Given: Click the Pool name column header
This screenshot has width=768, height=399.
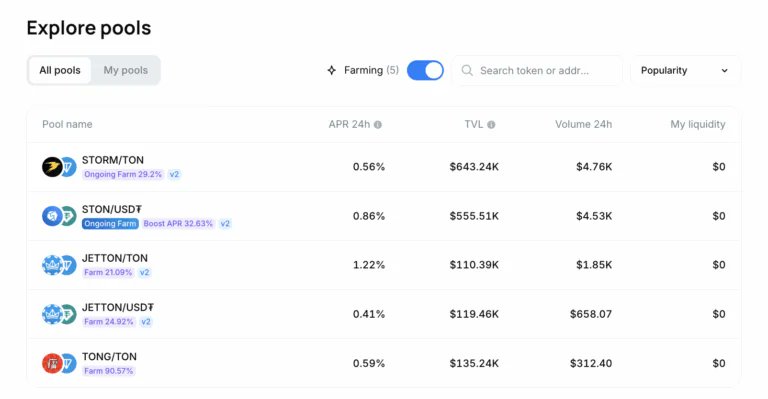Looking at the screenshot, I should pyautogui.click(x=67, y=124).
